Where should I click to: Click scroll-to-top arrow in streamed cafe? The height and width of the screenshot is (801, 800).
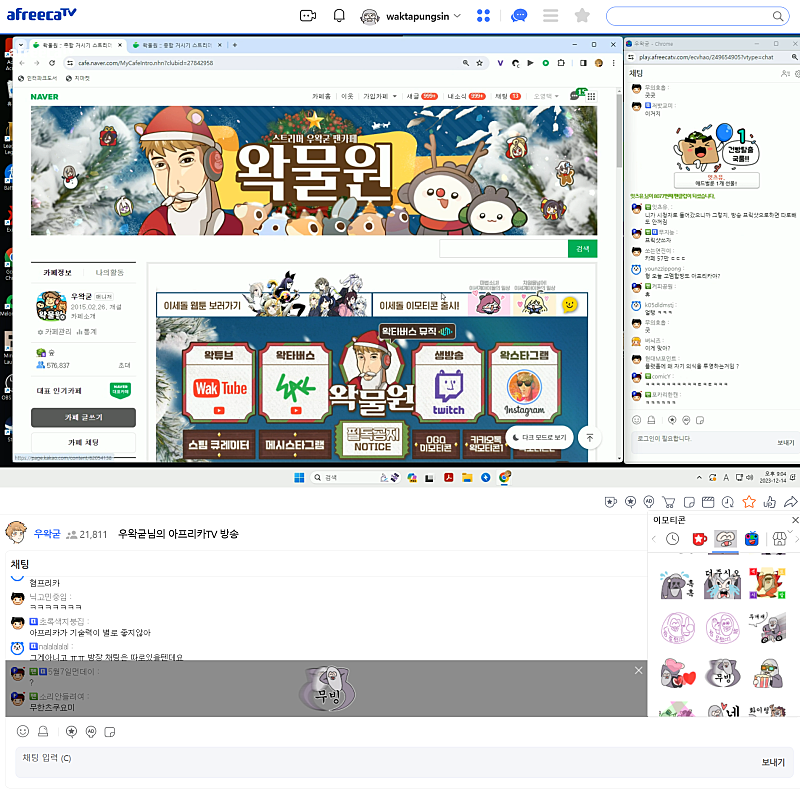(590, 438)
